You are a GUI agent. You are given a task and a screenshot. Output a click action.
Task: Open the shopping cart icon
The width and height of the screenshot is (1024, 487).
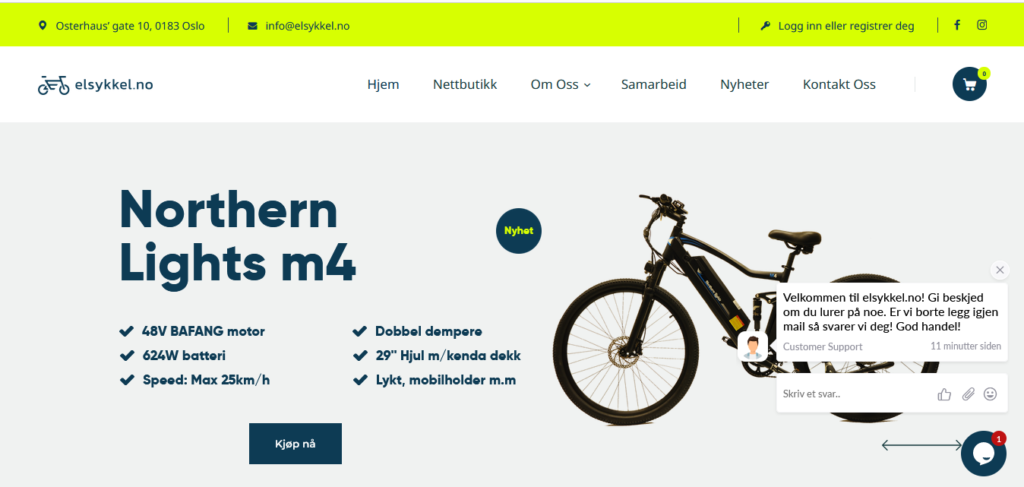coord(969,84)
